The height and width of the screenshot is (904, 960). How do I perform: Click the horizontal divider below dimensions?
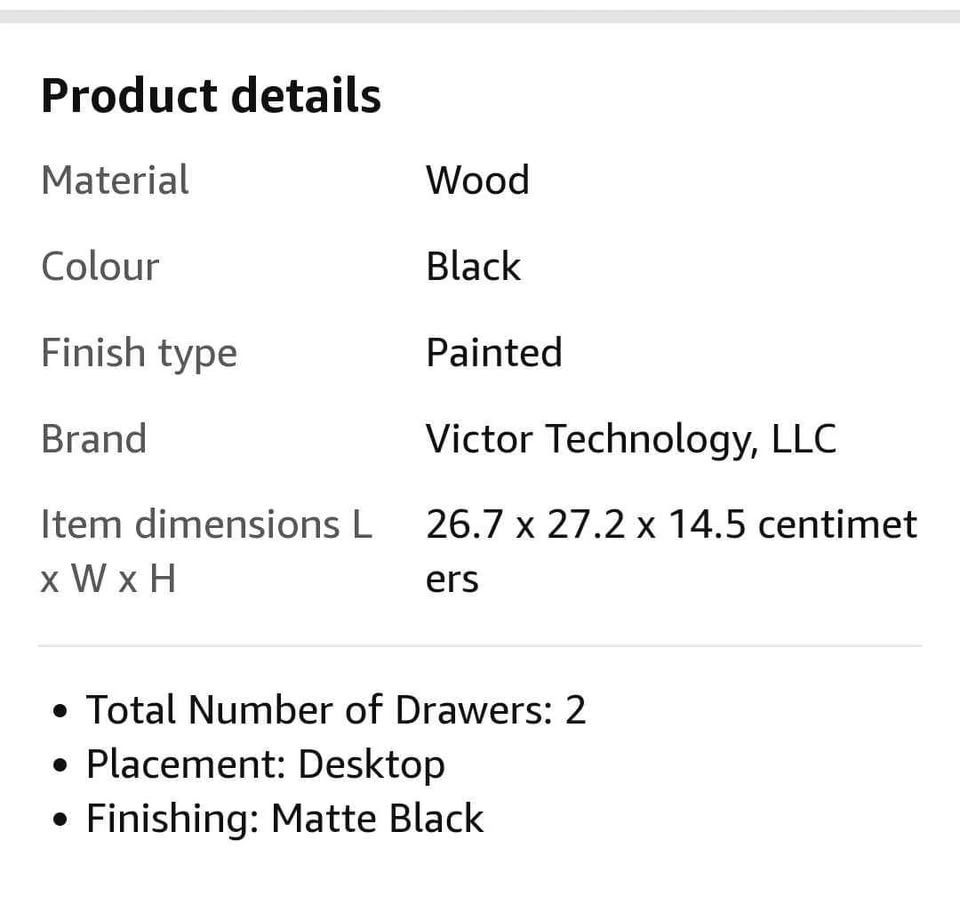click(x=480, y=646)
